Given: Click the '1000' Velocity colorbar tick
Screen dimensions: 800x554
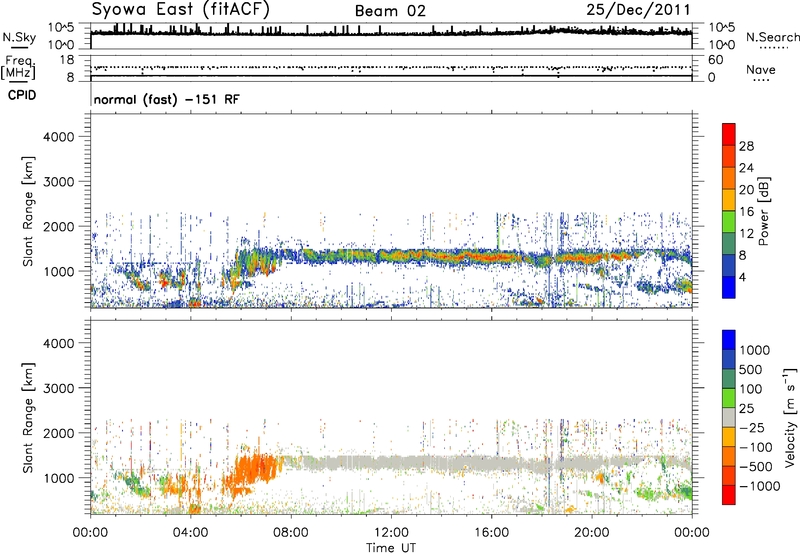Looking at the screenshot, I should [x=755, y=350].
